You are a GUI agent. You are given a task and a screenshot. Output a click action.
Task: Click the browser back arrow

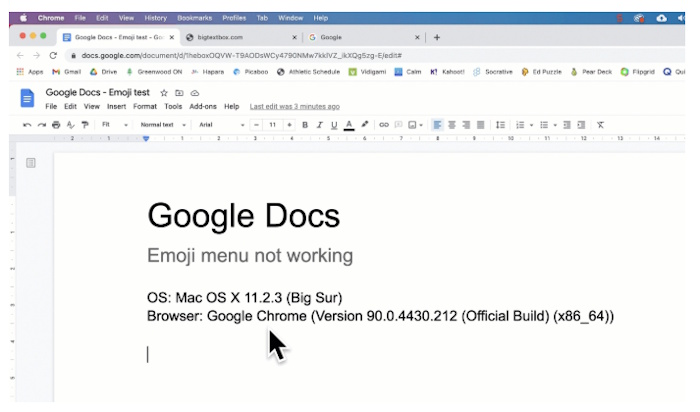tap(20, 55)
